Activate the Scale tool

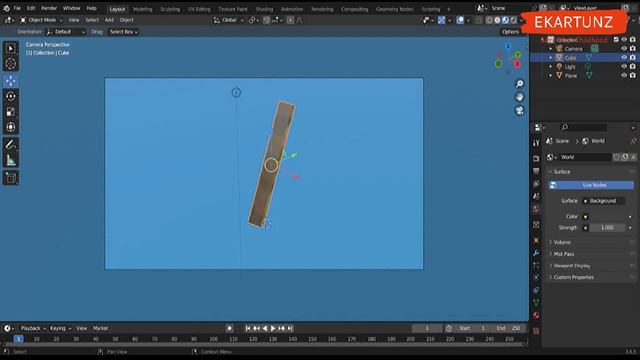[x=11, y=112]
